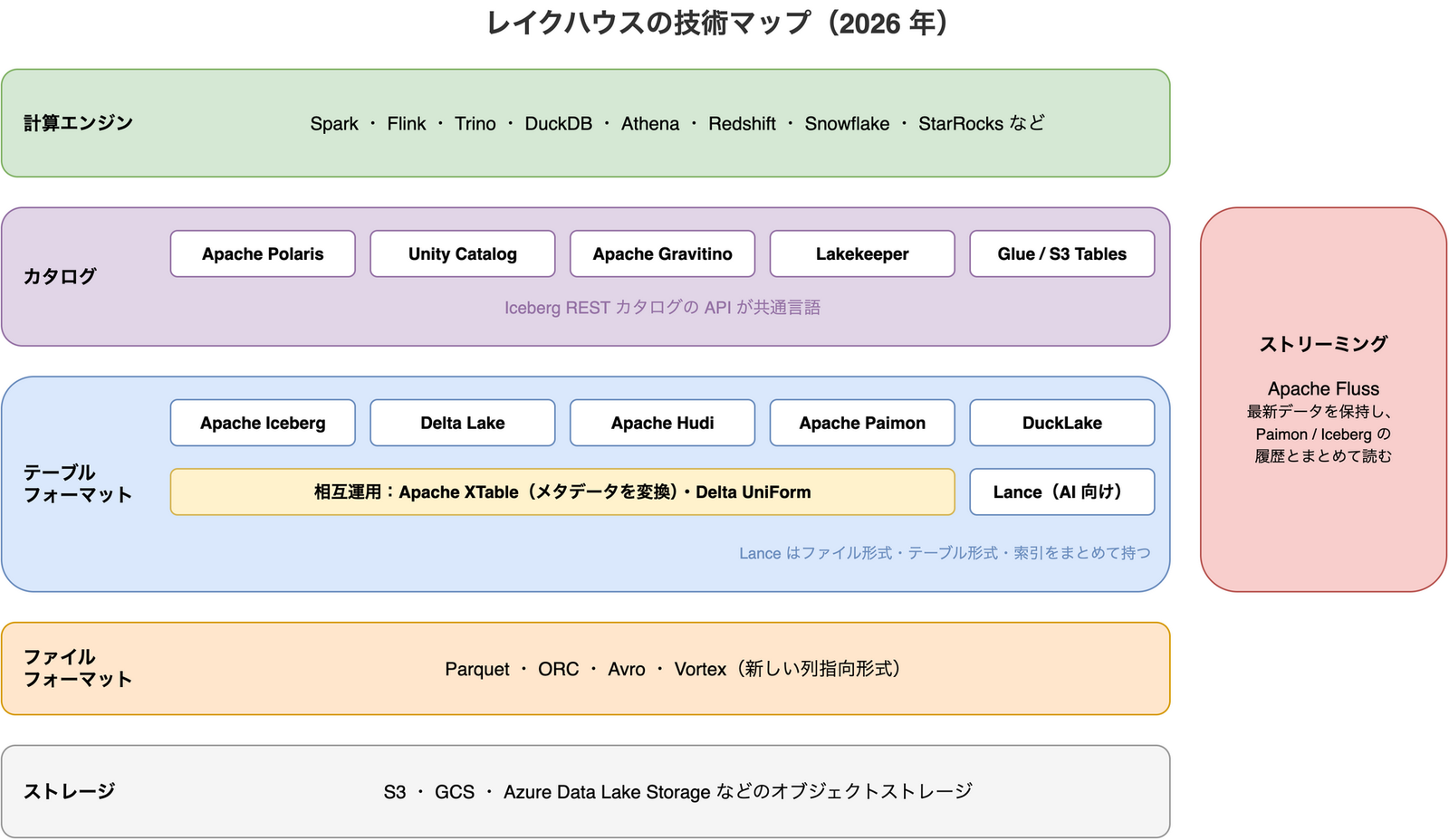
Task: Click the DuckDB engine name
Action: tap(558, 123)
